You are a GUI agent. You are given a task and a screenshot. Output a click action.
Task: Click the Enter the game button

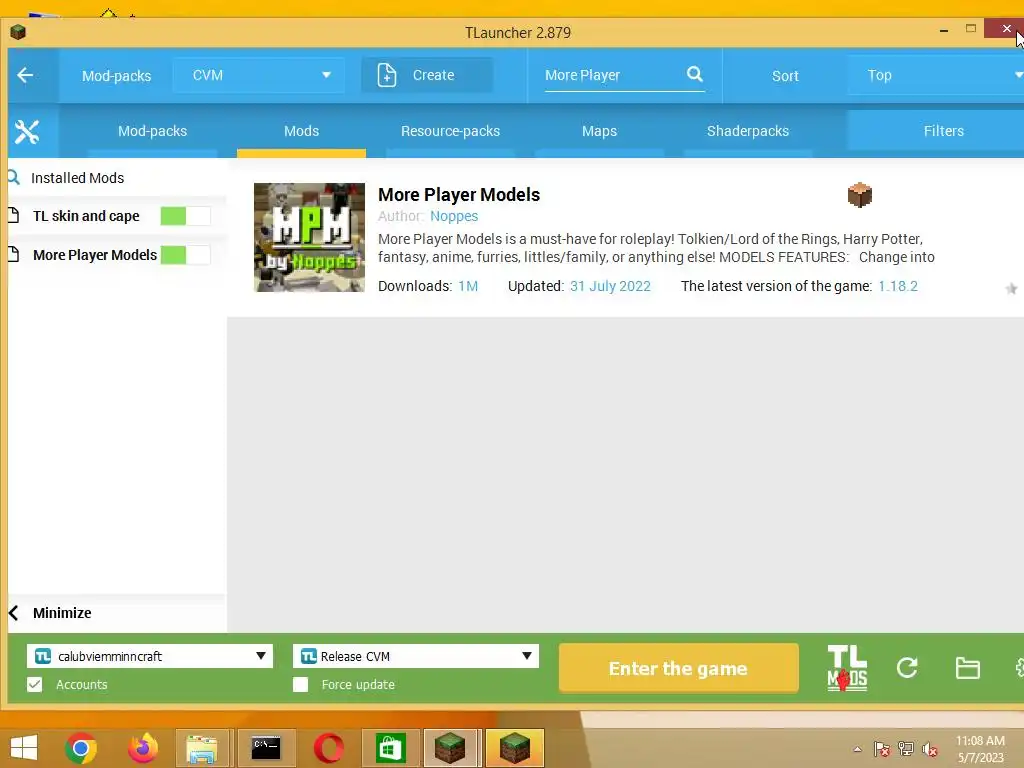pos(679,668)
